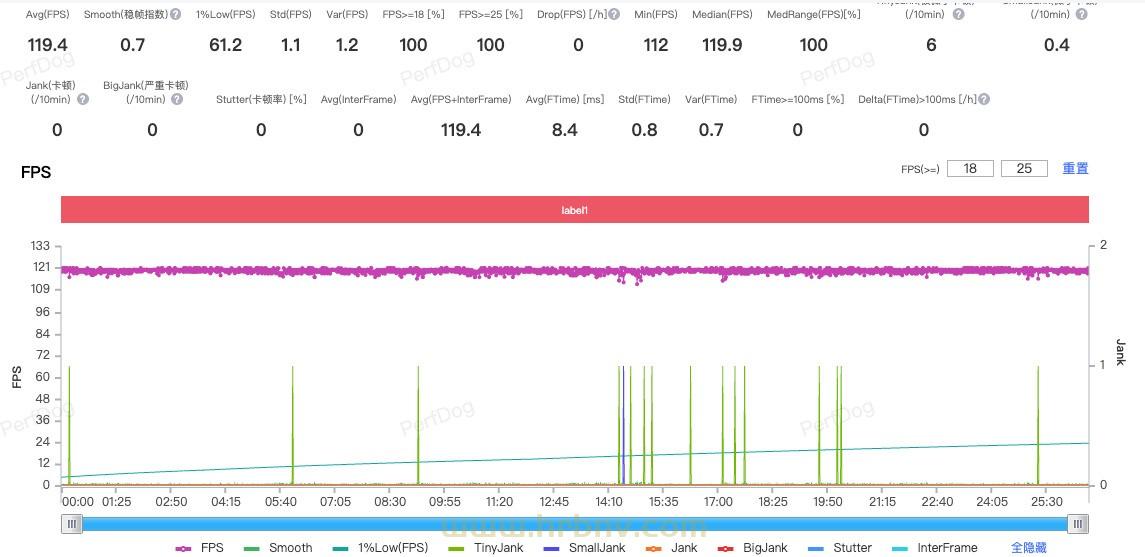Screen dimensions: 1145x557
Task: Click help icon after Delta(FTime)>100ms [/h]
Action: coord(984,99)
